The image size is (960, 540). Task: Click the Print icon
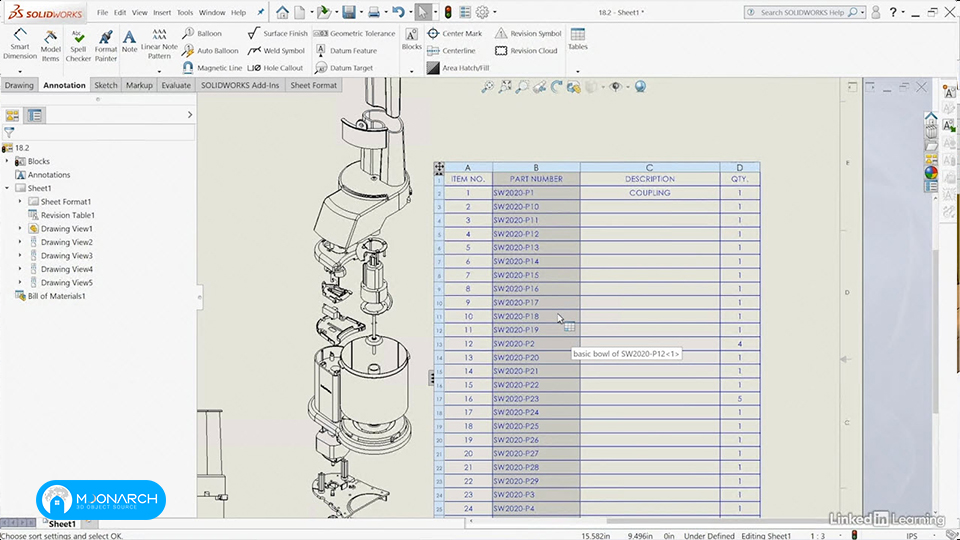tap(373, 12)
